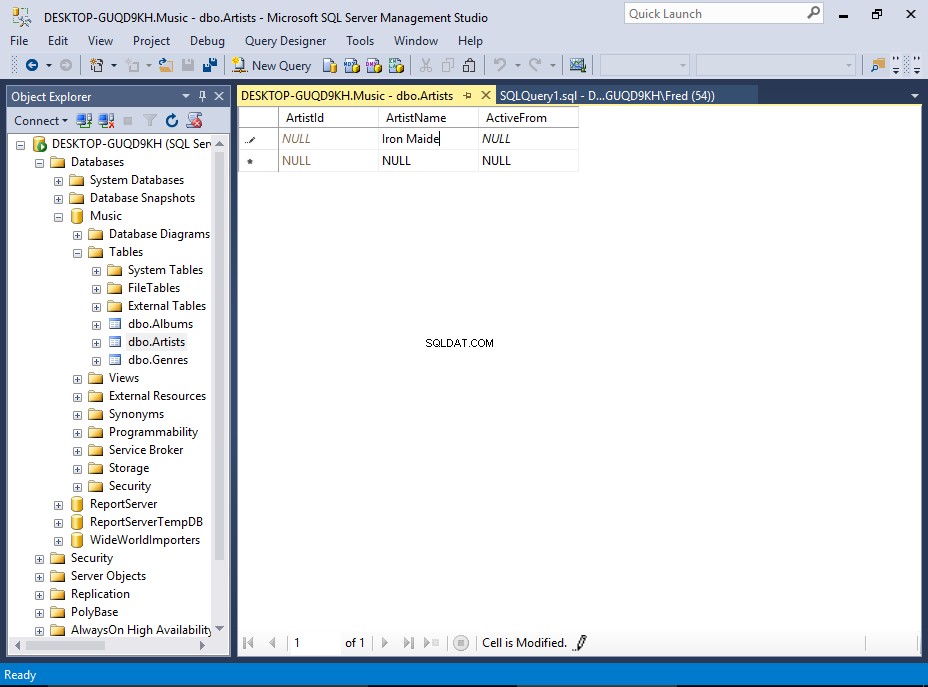Expand the dbo.Genres table node
928x687 pixels.
(96, 362)
